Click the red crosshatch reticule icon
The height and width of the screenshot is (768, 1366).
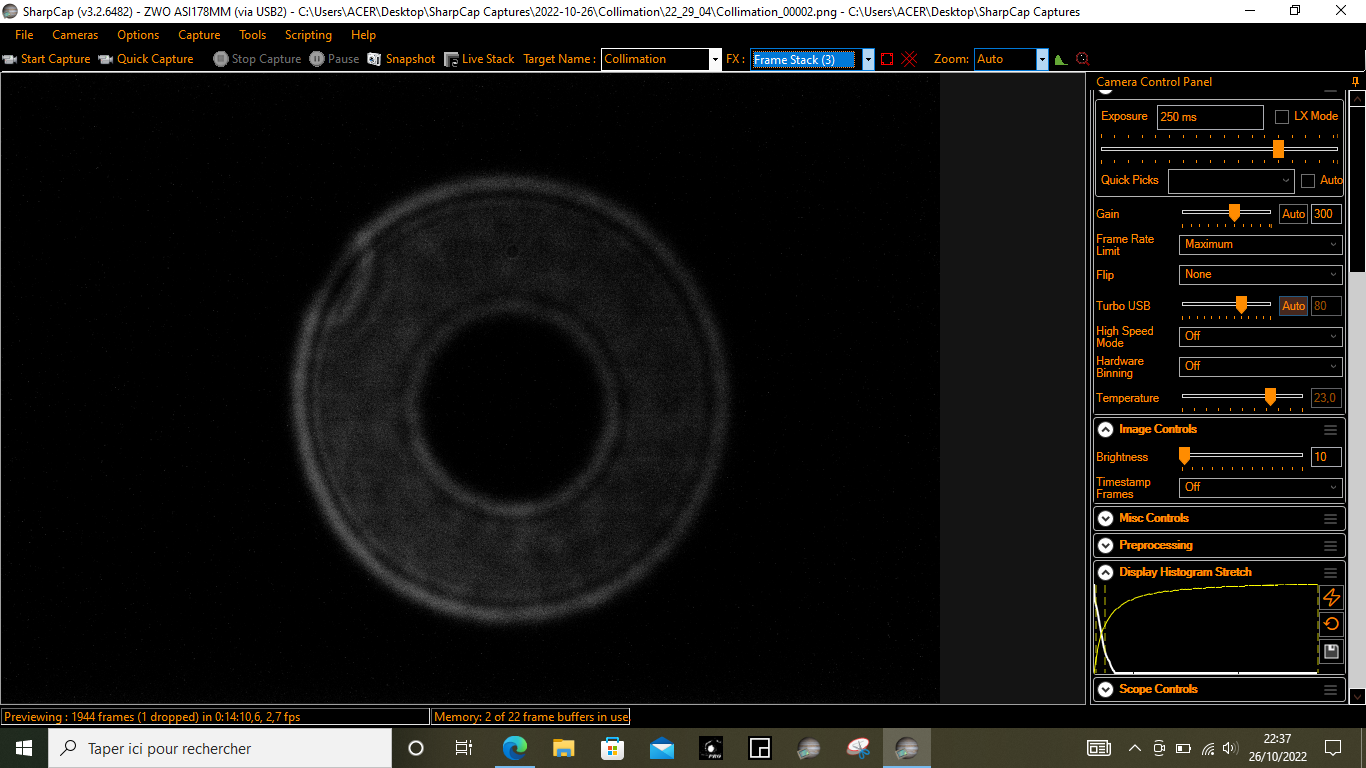coord(909,59)
